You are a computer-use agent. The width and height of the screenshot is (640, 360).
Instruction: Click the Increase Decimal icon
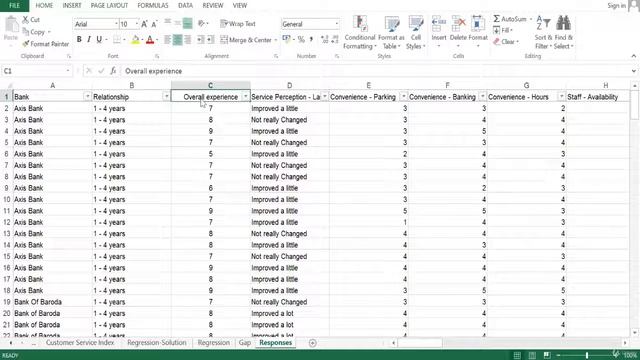pyautogui.click(x=324, y=40)
